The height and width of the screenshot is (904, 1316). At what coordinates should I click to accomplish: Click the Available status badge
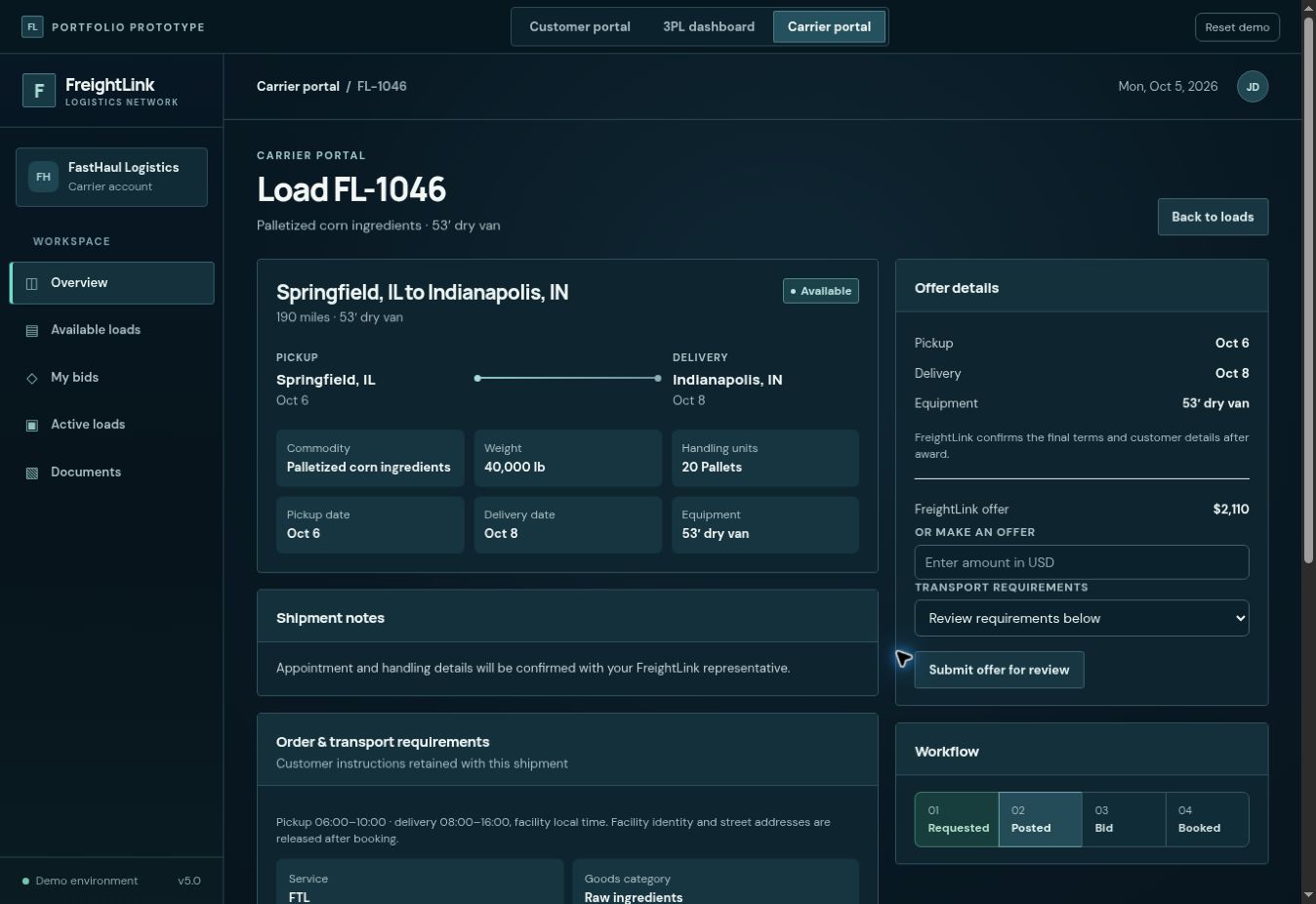click(821, 291)
